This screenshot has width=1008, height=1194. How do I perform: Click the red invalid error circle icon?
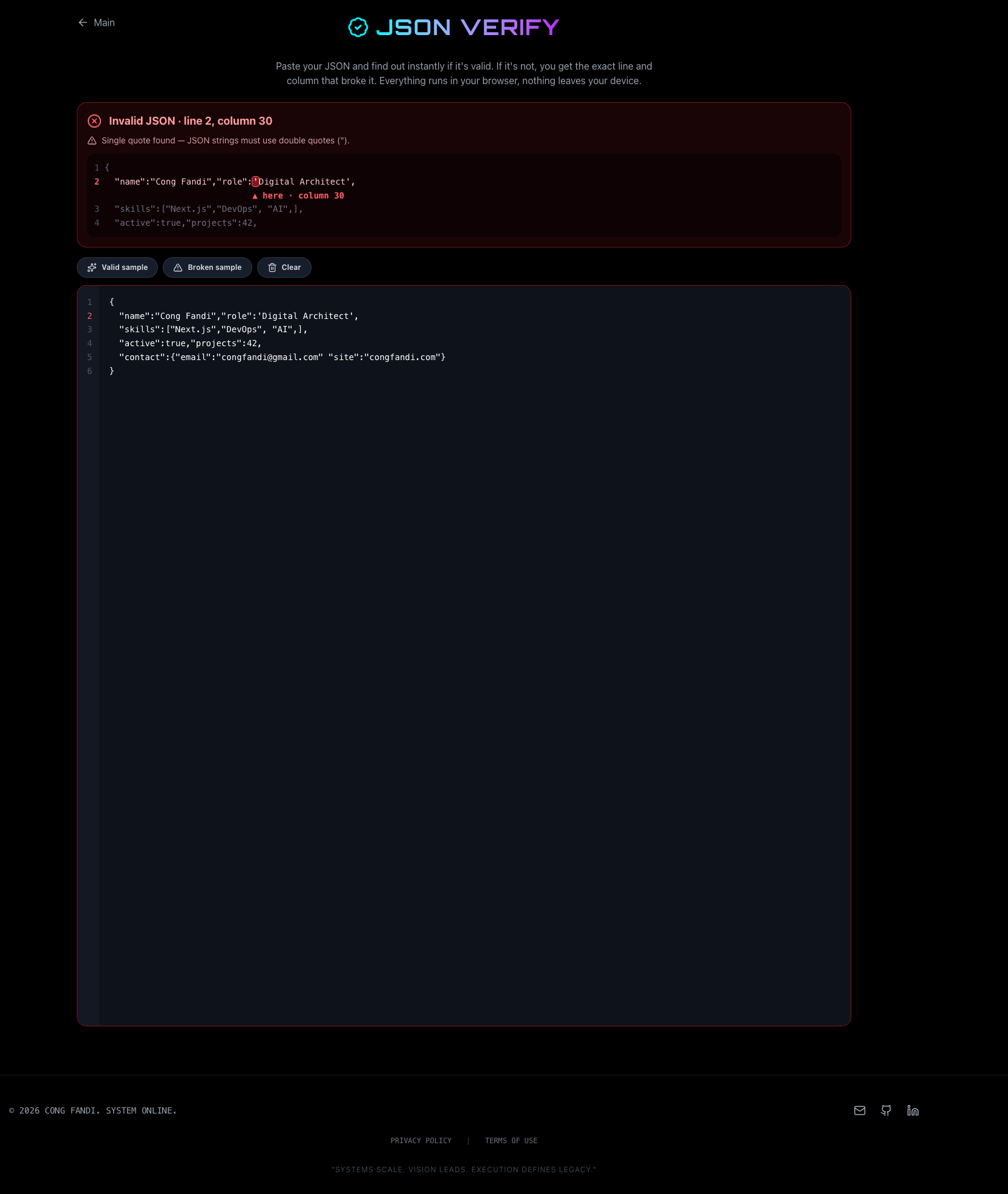pos(94,121)
